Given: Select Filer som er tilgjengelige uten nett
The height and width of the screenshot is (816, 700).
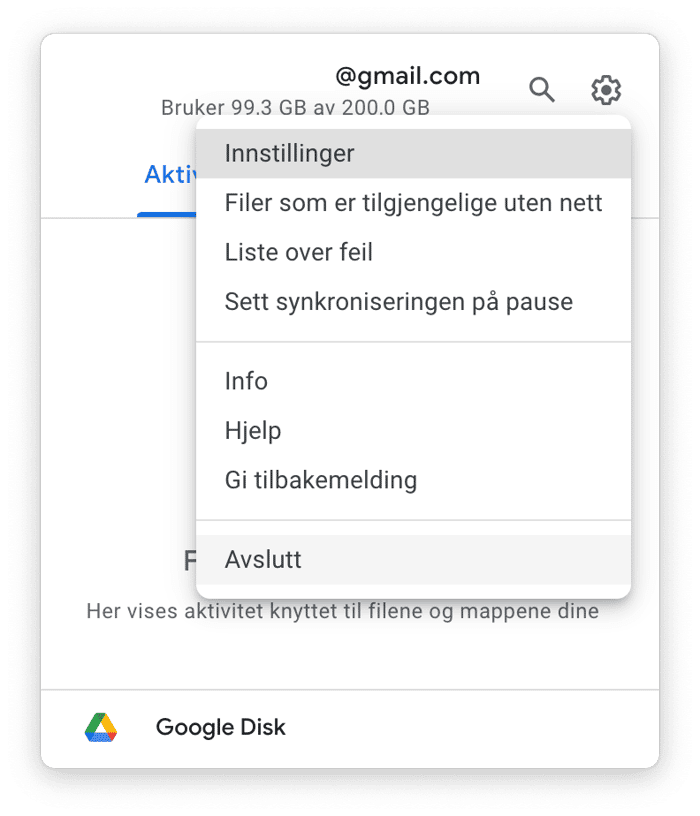Looking at the screenshot, I should point(413,203).
